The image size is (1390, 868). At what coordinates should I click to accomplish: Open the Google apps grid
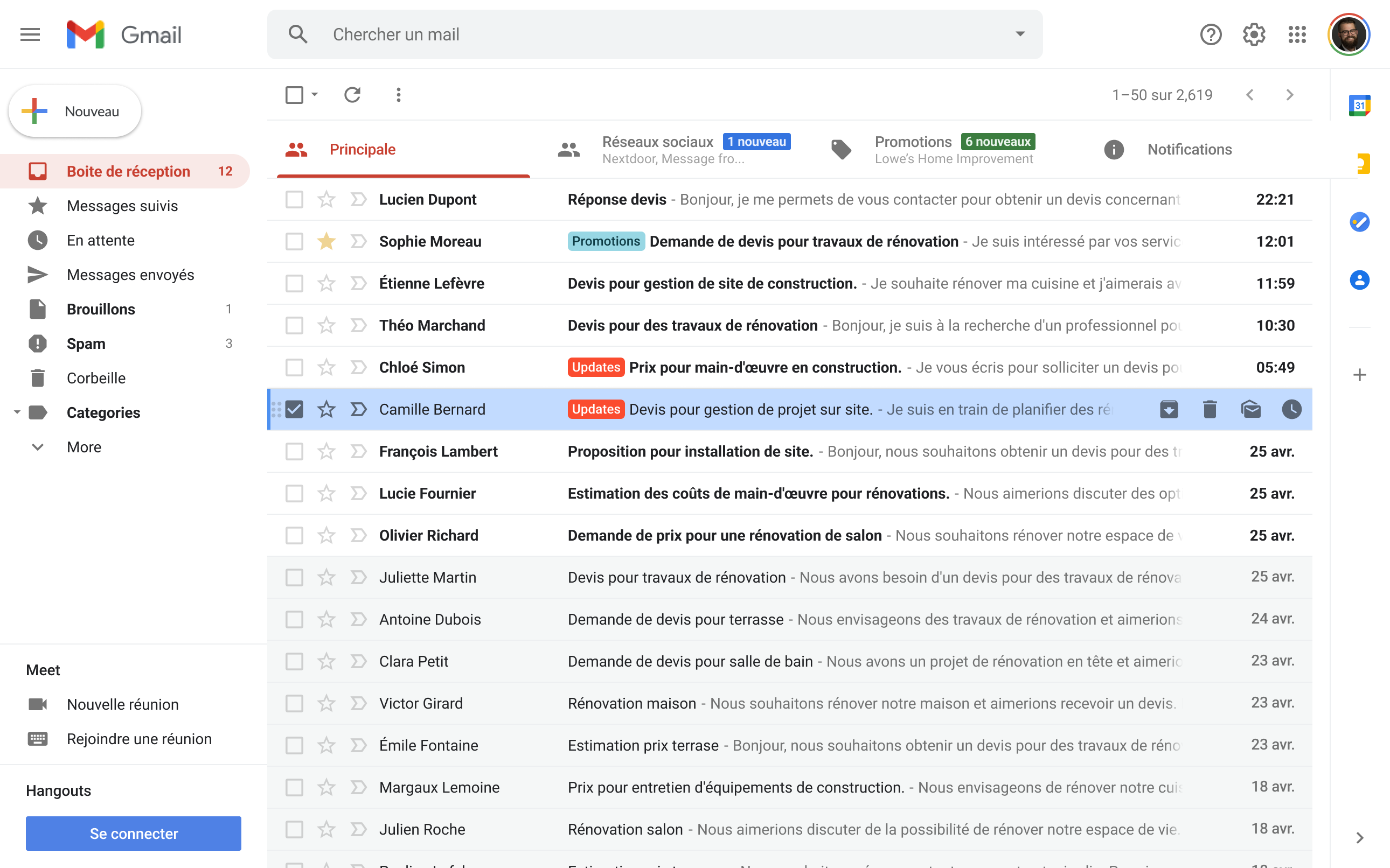click(x=1297, y=34)
